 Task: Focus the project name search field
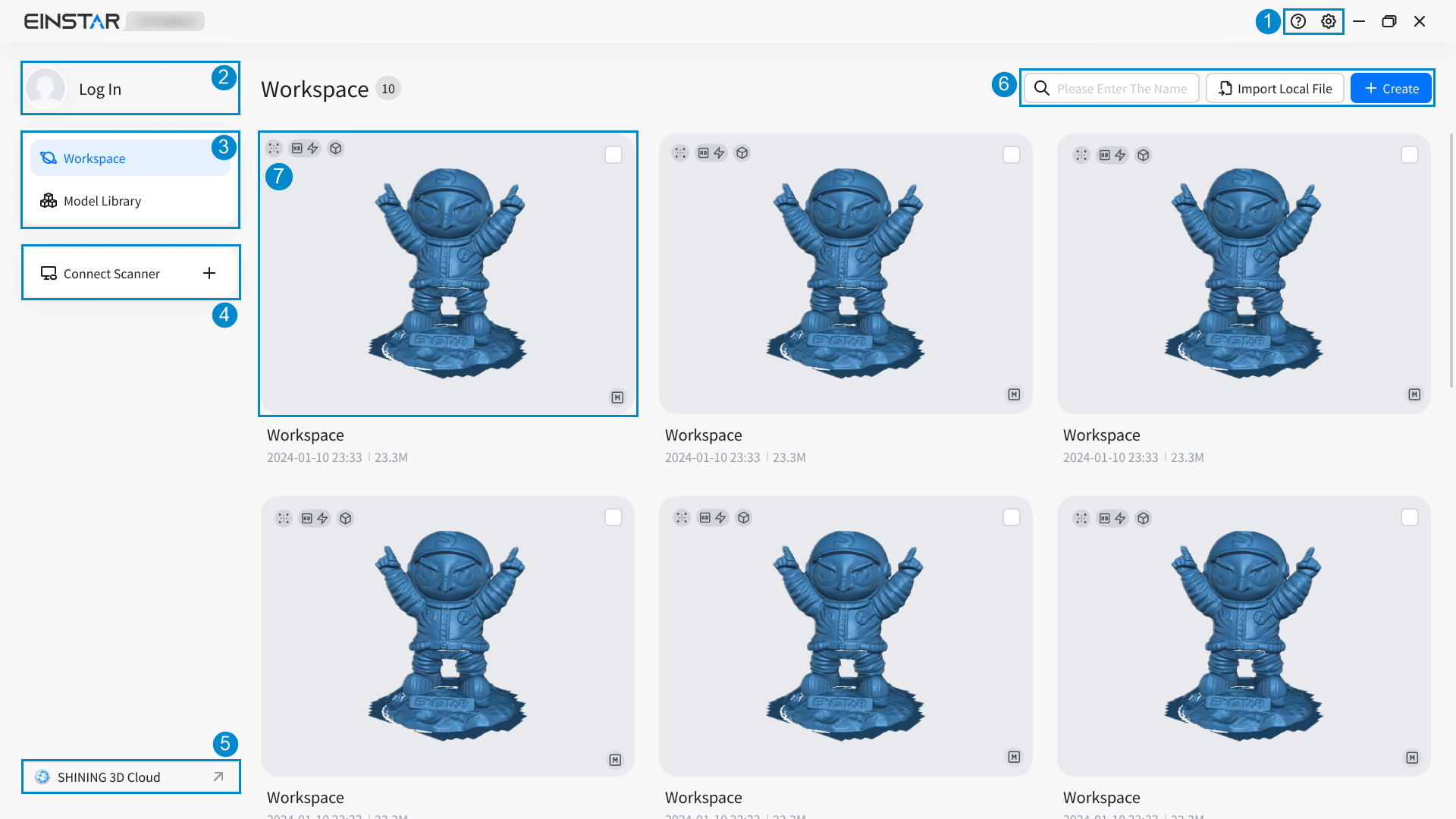[1122, 89]
